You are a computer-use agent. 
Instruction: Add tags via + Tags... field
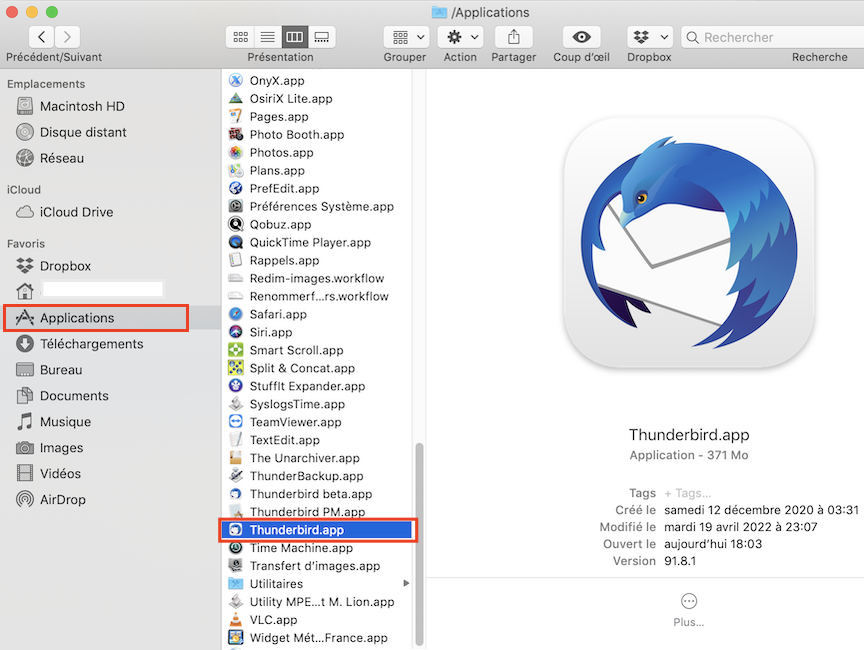[x=688, y=493]
